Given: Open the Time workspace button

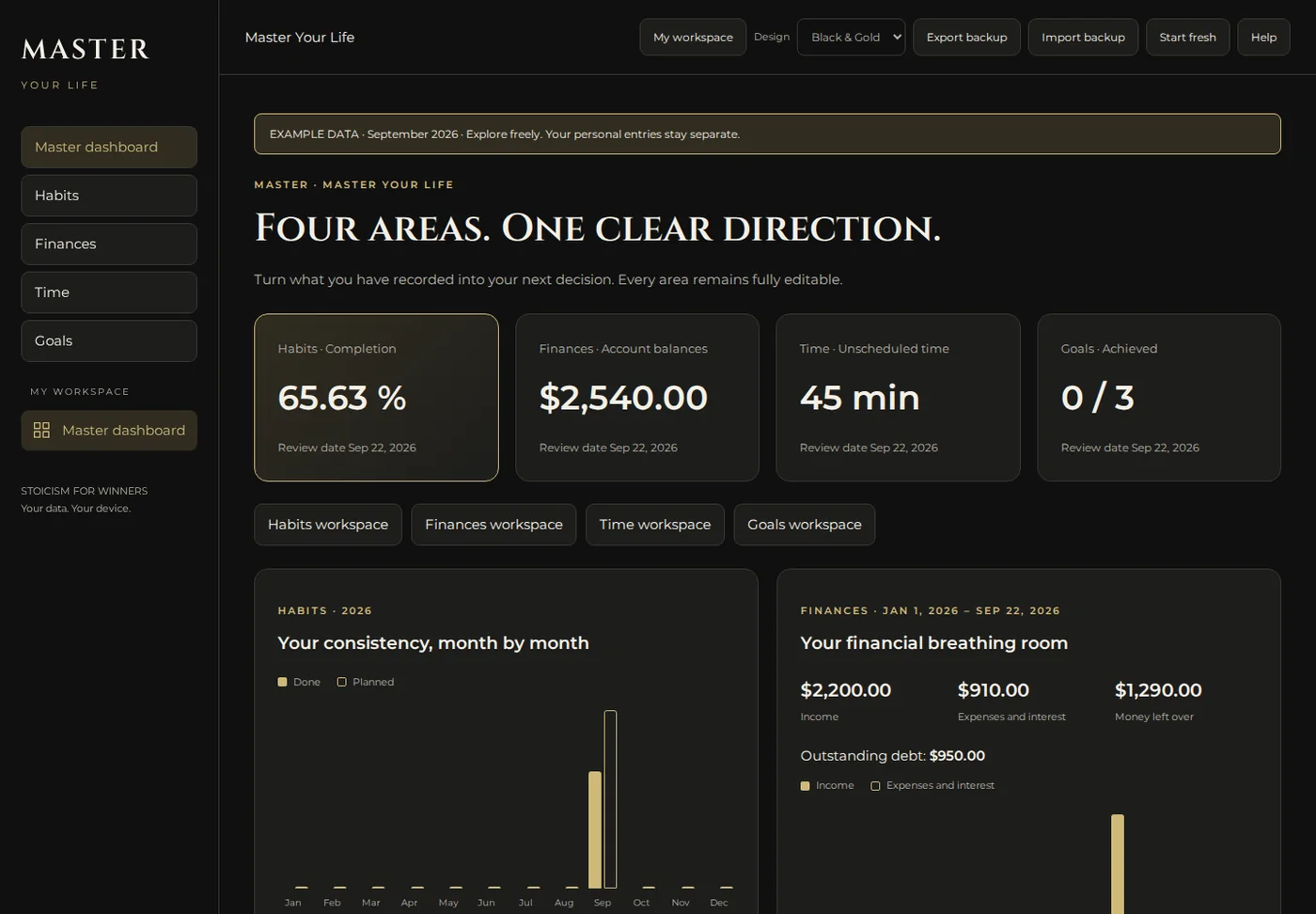Looking at the screenshot, I should pos(655,525).
